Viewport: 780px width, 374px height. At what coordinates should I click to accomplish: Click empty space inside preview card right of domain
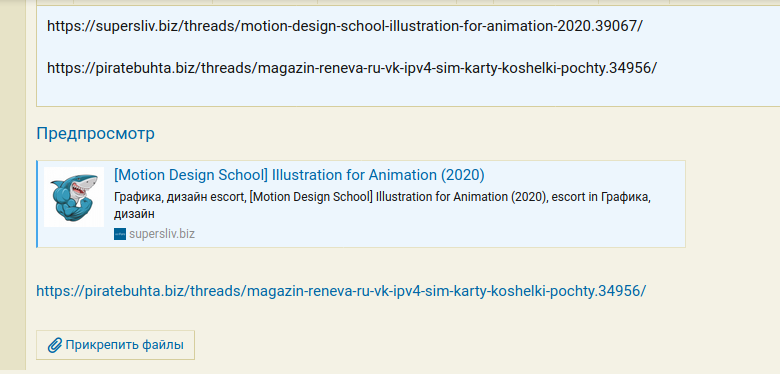tap(438, 234)
